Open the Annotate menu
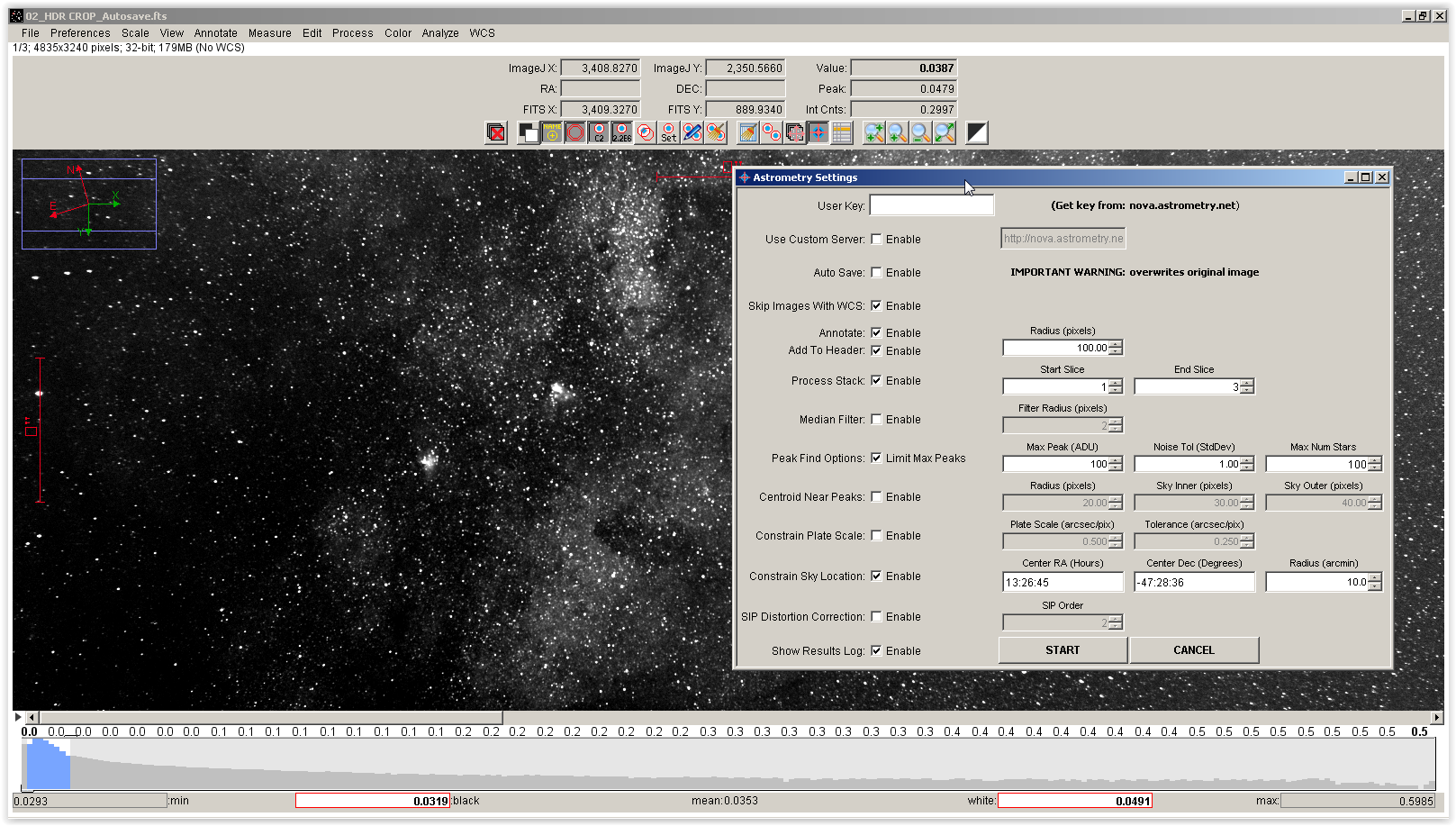Image resolution: width=1456 pixels, height=826 pixels. click(216, 33)
